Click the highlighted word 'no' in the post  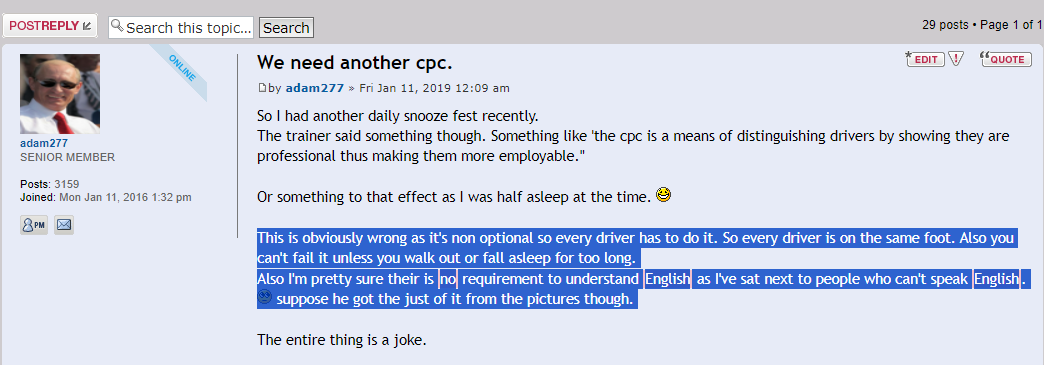(447, 279)
